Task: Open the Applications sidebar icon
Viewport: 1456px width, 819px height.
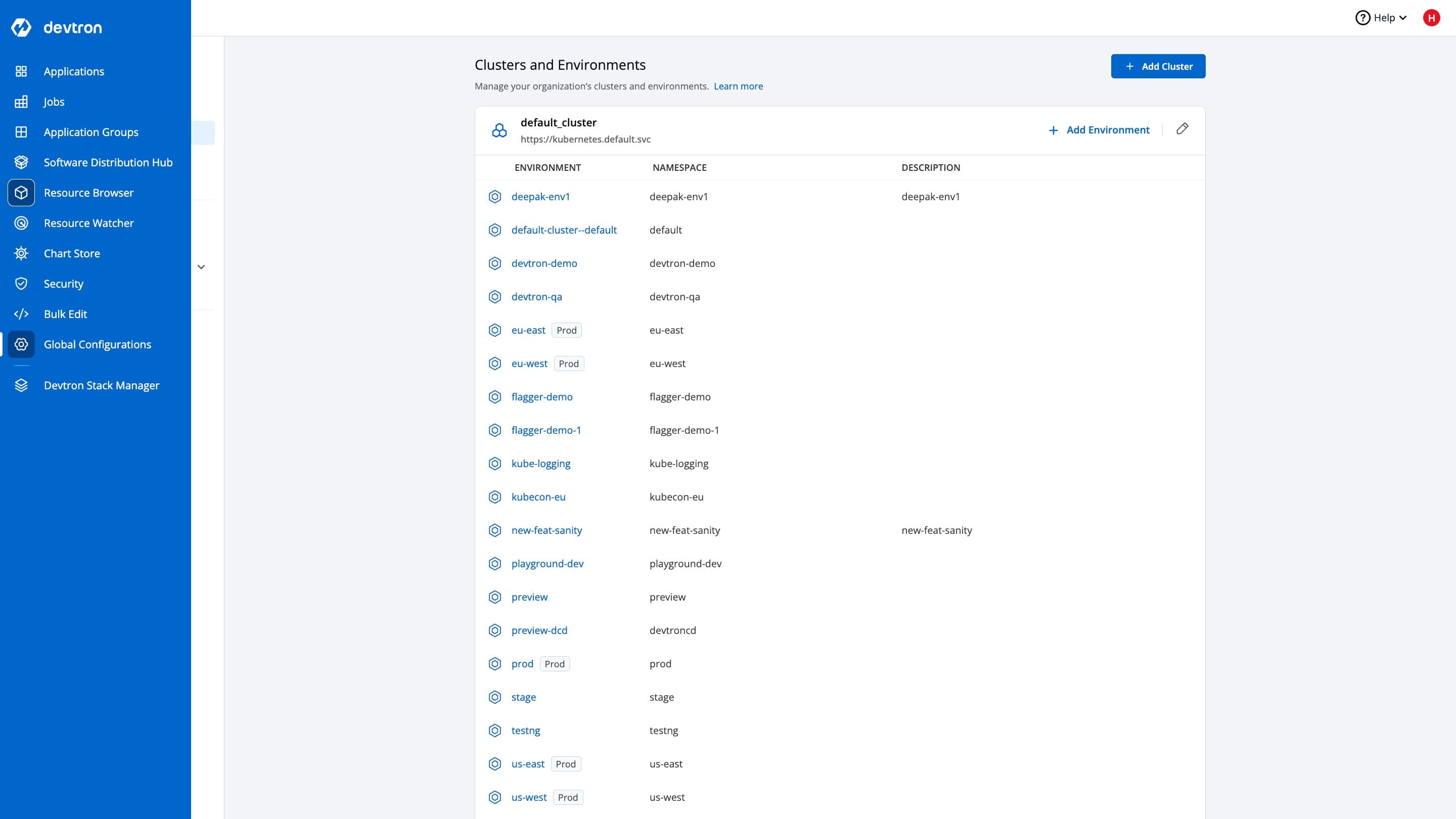Action: pyautogui.click(x=21, y=71)
